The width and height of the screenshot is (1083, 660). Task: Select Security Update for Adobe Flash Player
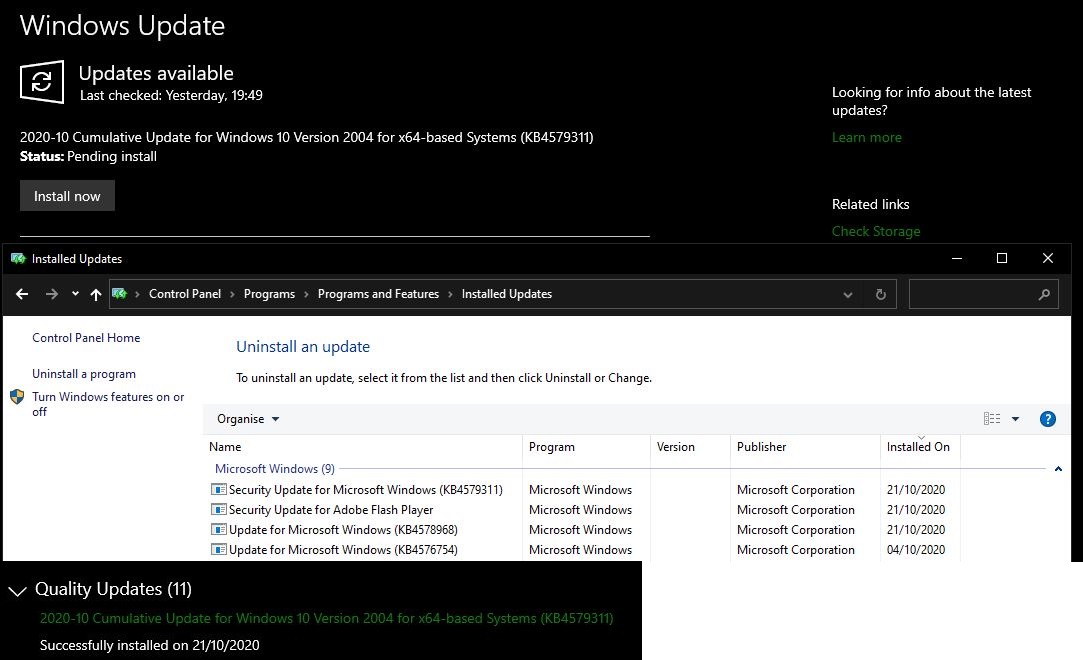tap(331, 509)
